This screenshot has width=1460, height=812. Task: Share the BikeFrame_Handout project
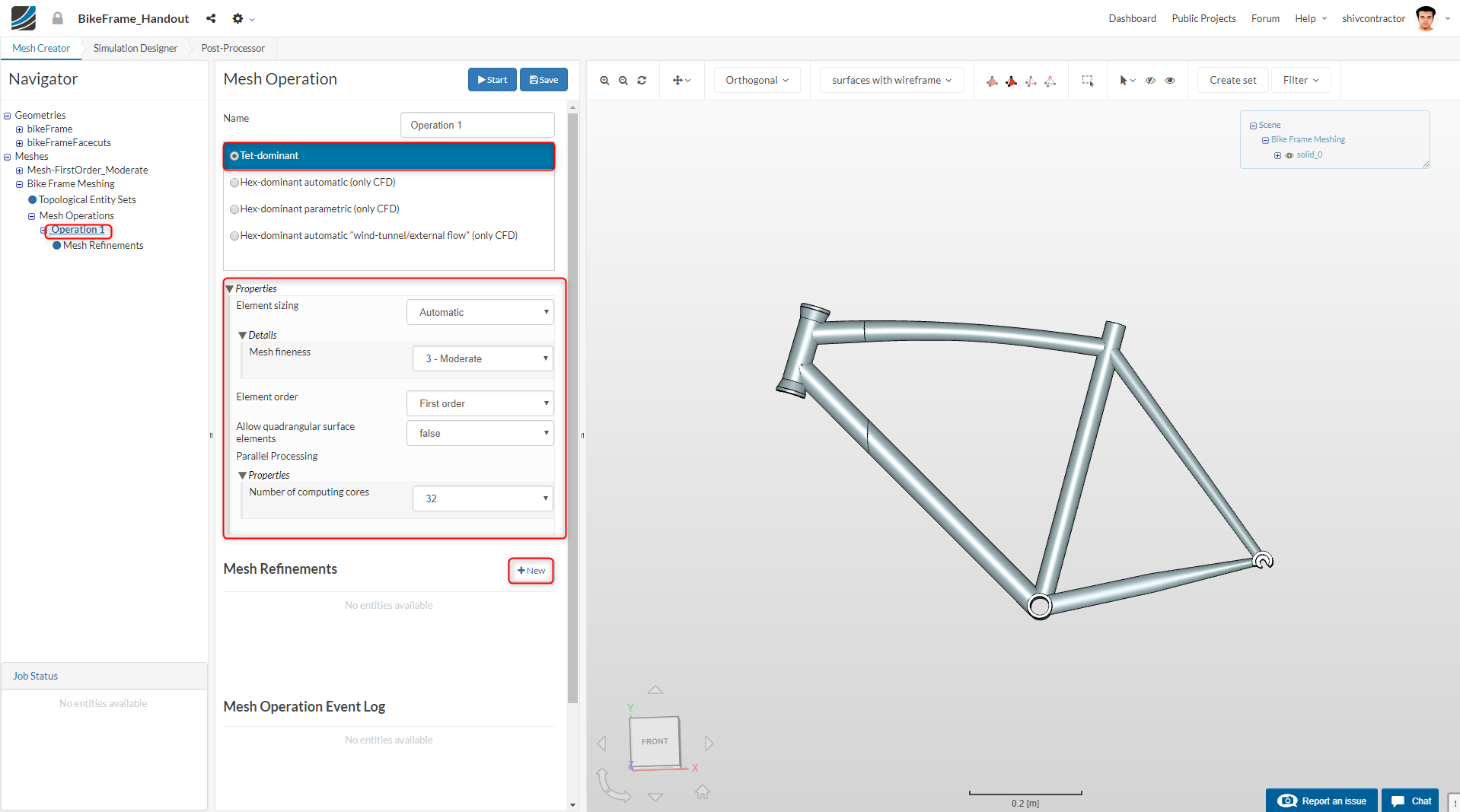pyautogui.click(x=211, y=18)
